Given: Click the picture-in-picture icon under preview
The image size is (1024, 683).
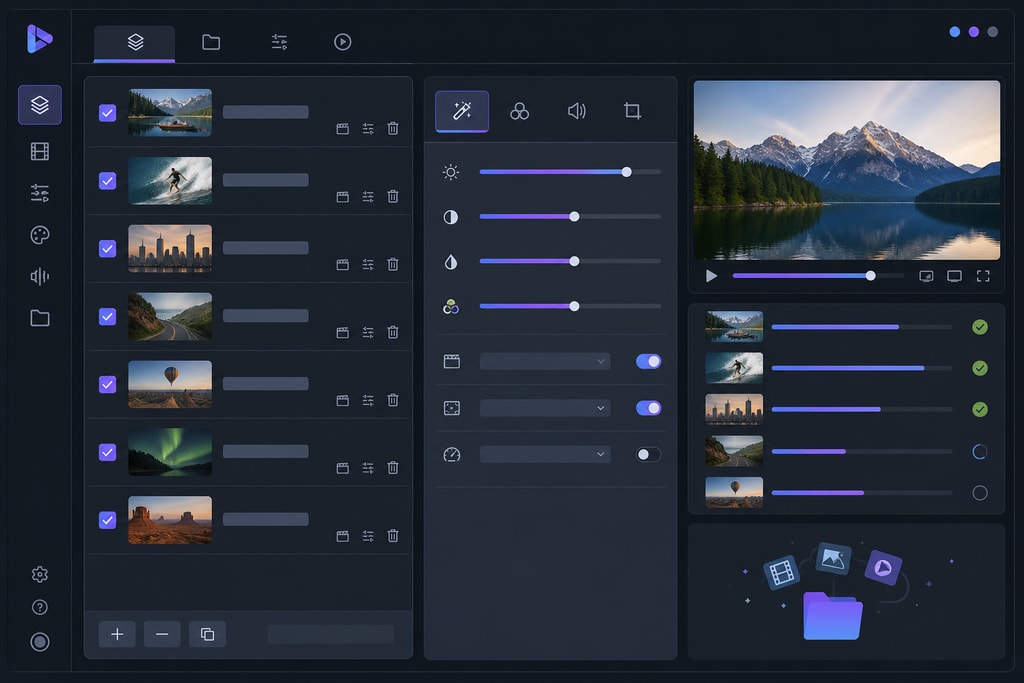Looking at the screenshot, I should [926, 276].
